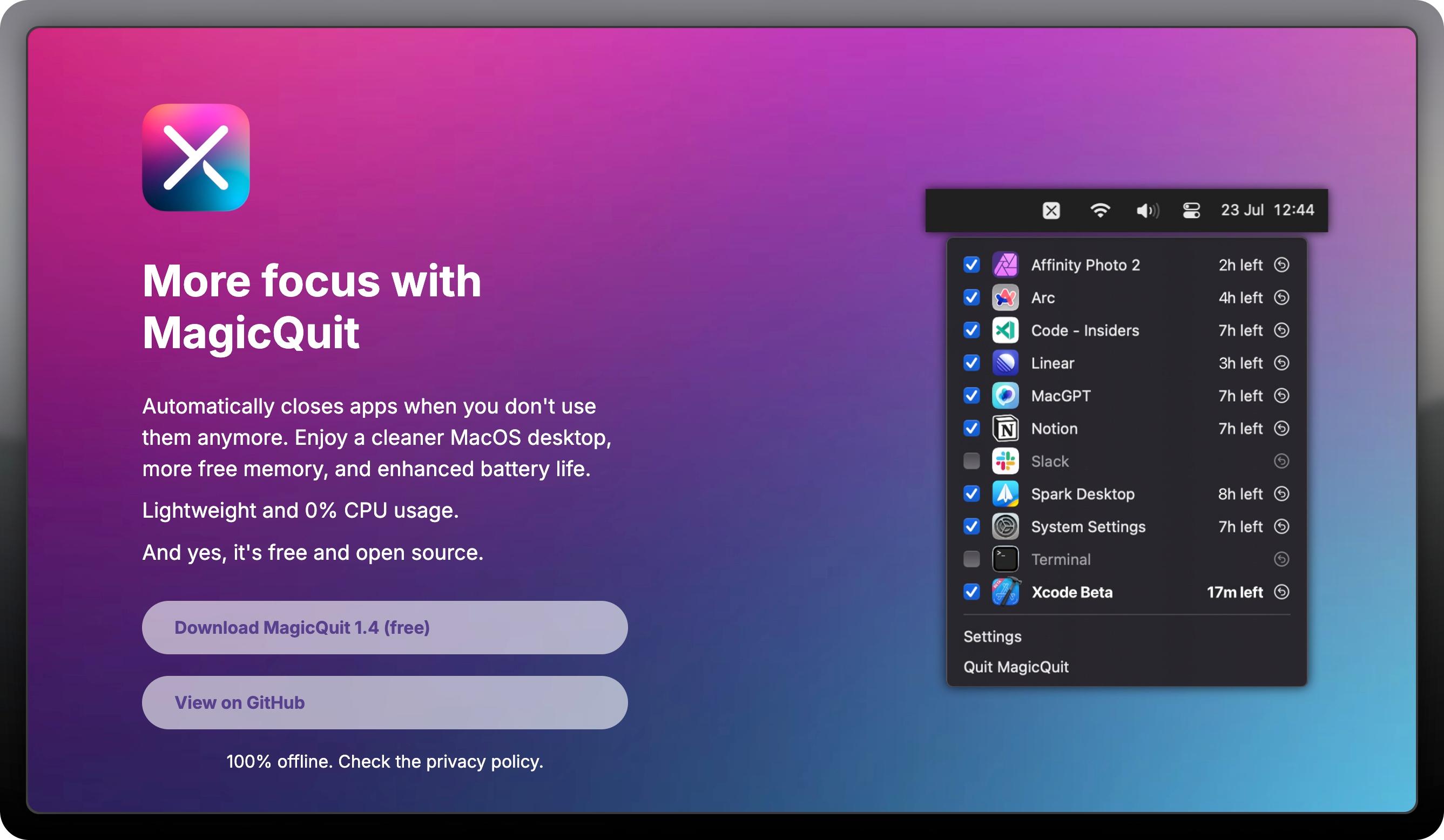Select the Xcode Beta menu label
Viewport: 1444px width, 840px height.
(1071, 592)
